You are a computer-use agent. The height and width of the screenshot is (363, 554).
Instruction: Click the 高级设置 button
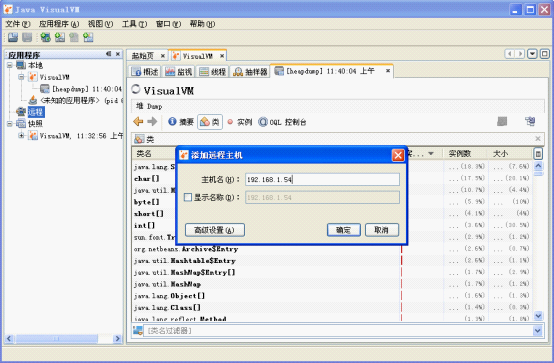point(214,230)
